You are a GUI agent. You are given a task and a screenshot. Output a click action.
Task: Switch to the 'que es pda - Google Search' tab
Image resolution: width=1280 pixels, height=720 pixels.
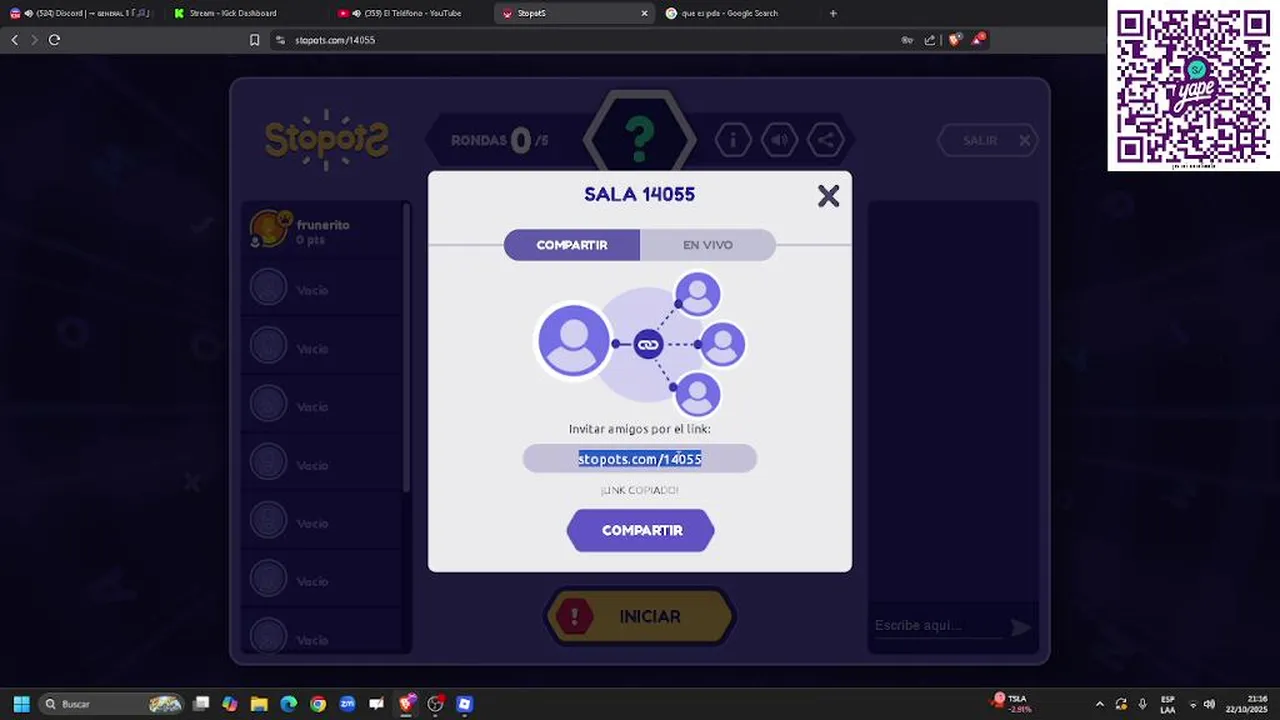pyautogui.click(x=735, y=13)
